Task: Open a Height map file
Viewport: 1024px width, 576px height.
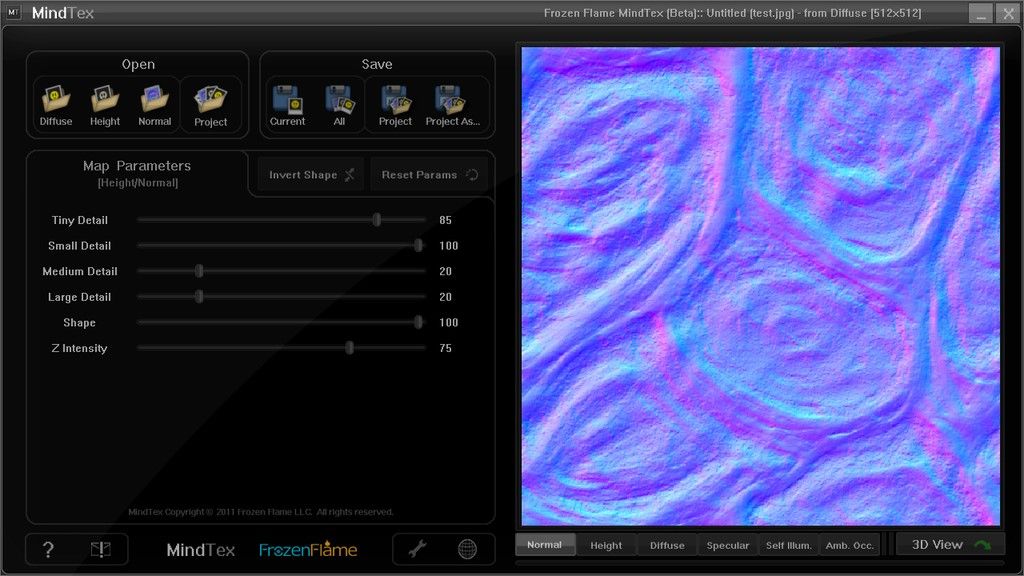Action: point(104,106)
